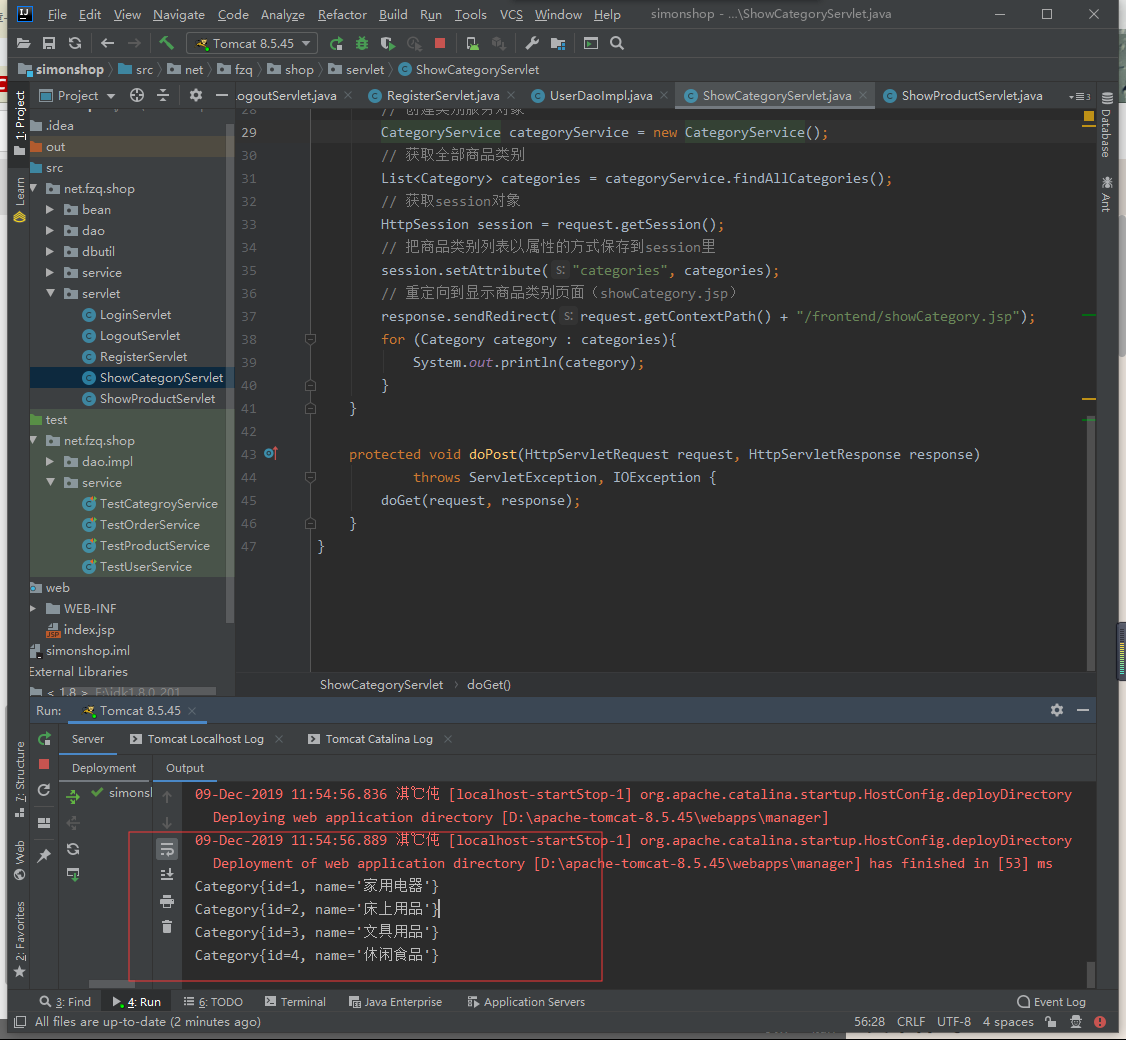Click CRLF line separator in status bar
This screenshot has width=1126, height=1040.
(911, 1022)
